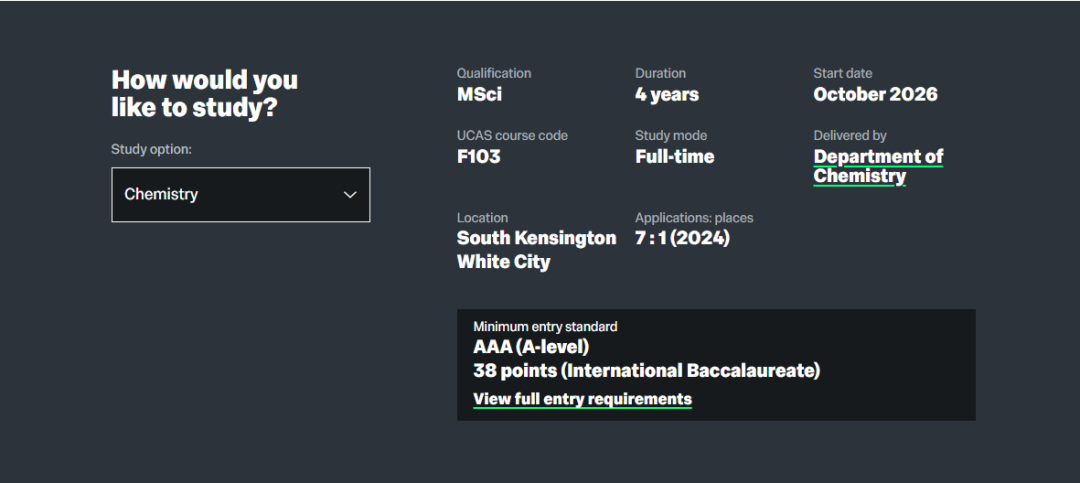Click the AAA (A-level) entry standard
This screenshot has width=1080, height=483.
tap(531, 348)
